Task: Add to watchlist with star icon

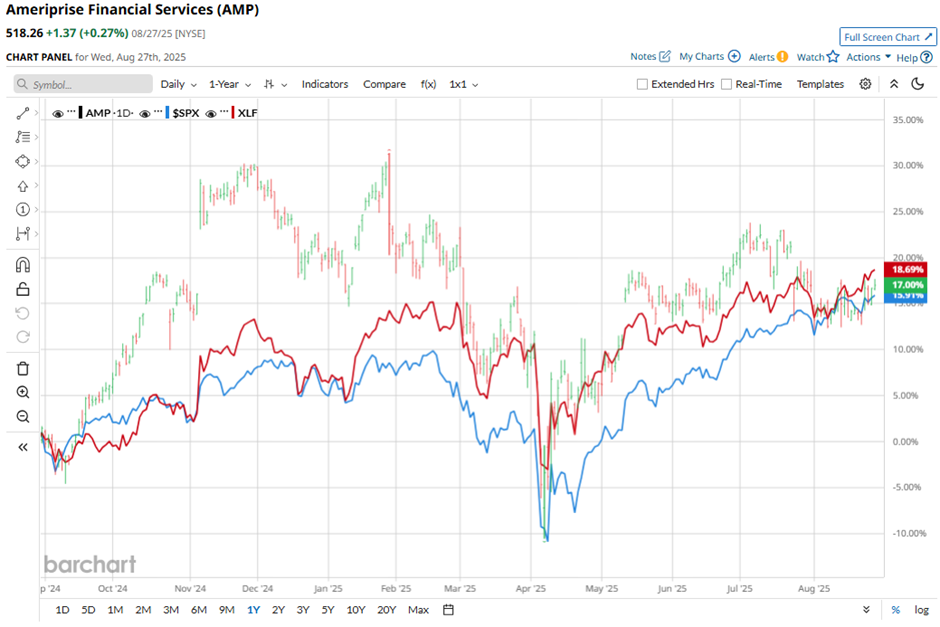Action: (x=833, y=56)
